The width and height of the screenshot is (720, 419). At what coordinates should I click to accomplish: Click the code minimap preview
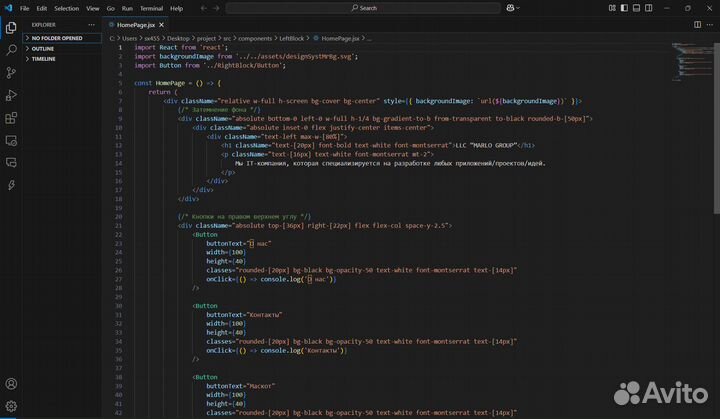(x=691, y=62)
